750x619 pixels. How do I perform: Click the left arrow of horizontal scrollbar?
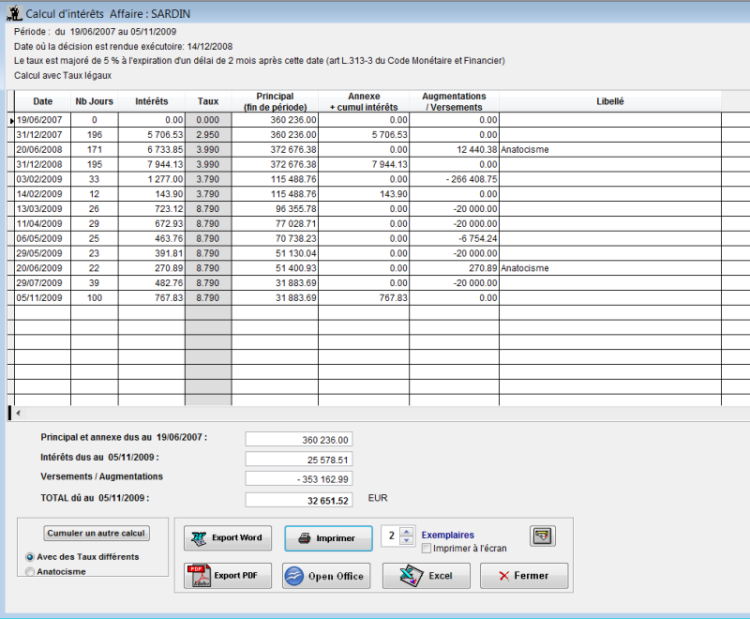click(x=19, y=412)
